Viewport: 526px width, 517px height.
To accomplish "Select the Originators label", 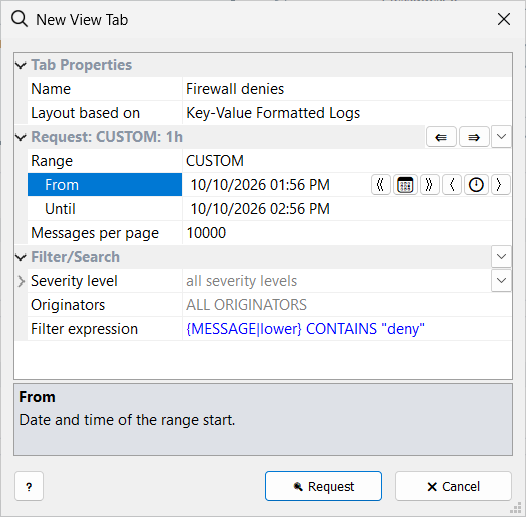I will point(105,305).
